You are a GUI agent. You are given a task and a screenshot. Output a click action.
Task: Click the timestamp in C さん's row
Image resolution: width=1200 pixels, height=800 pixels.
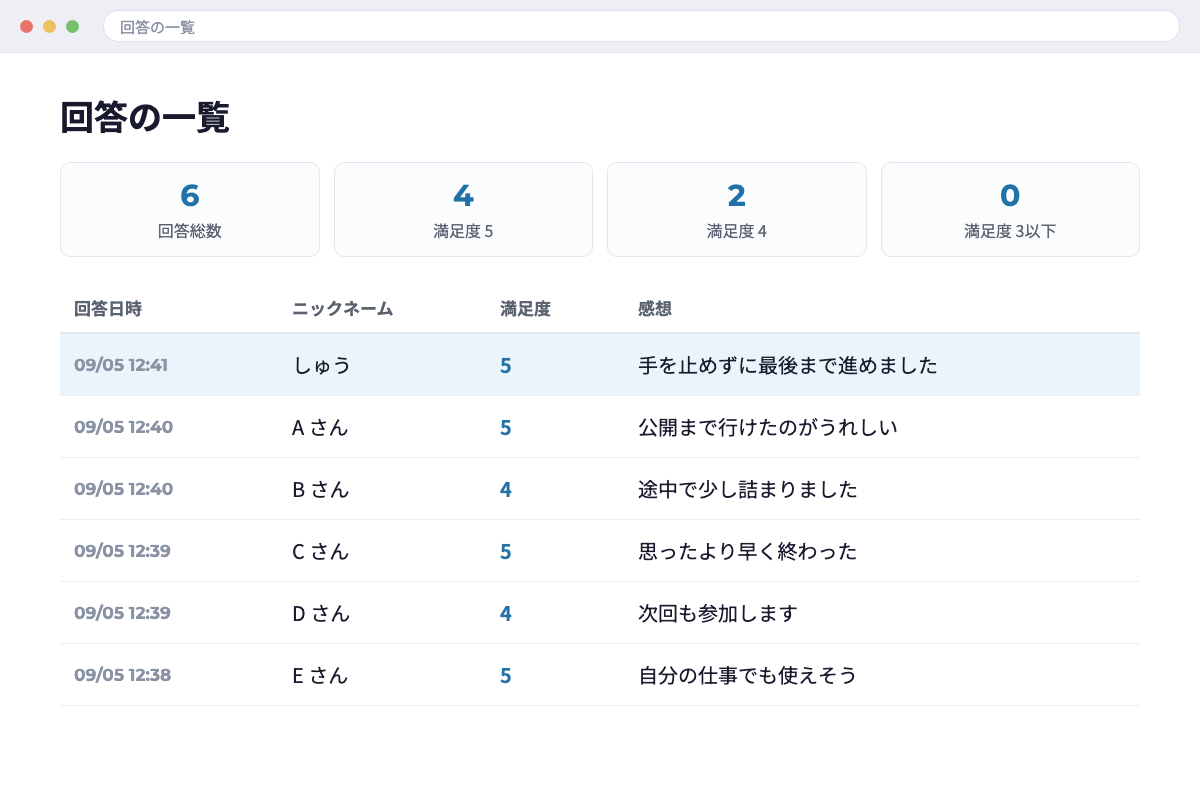coord(122,551)
